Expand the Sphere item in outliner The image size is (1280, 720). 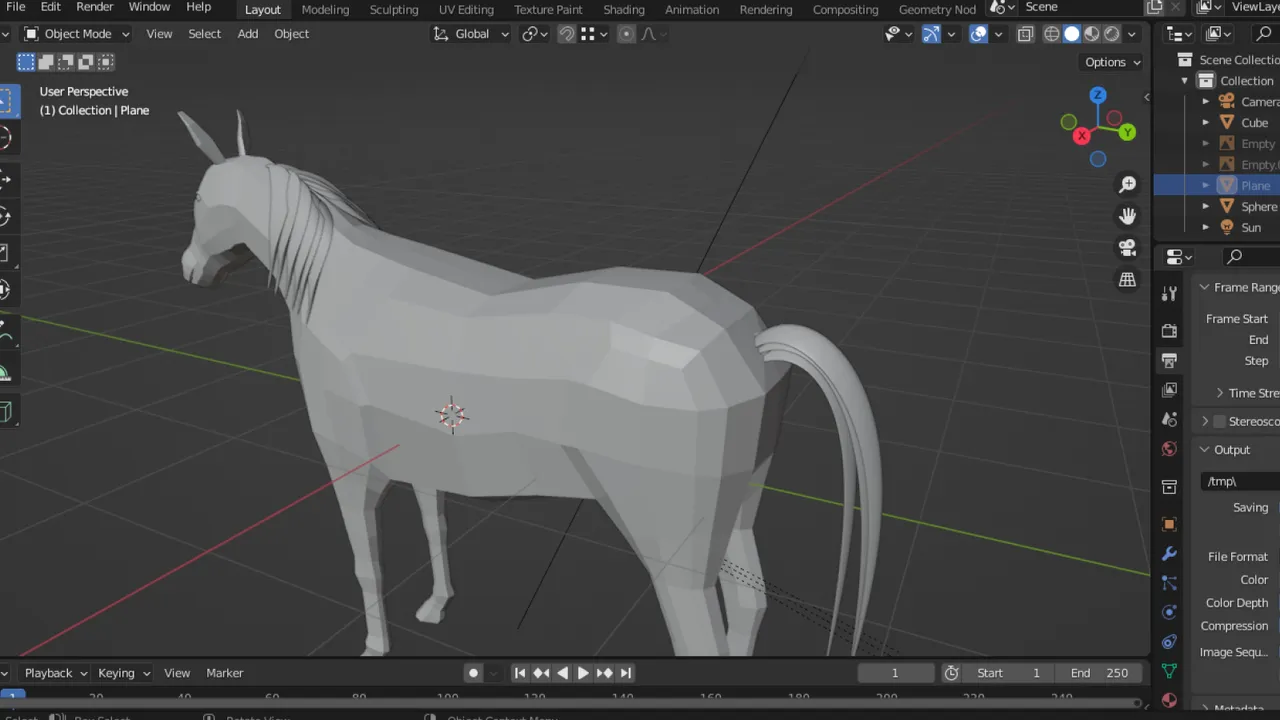click(1206, 207)
